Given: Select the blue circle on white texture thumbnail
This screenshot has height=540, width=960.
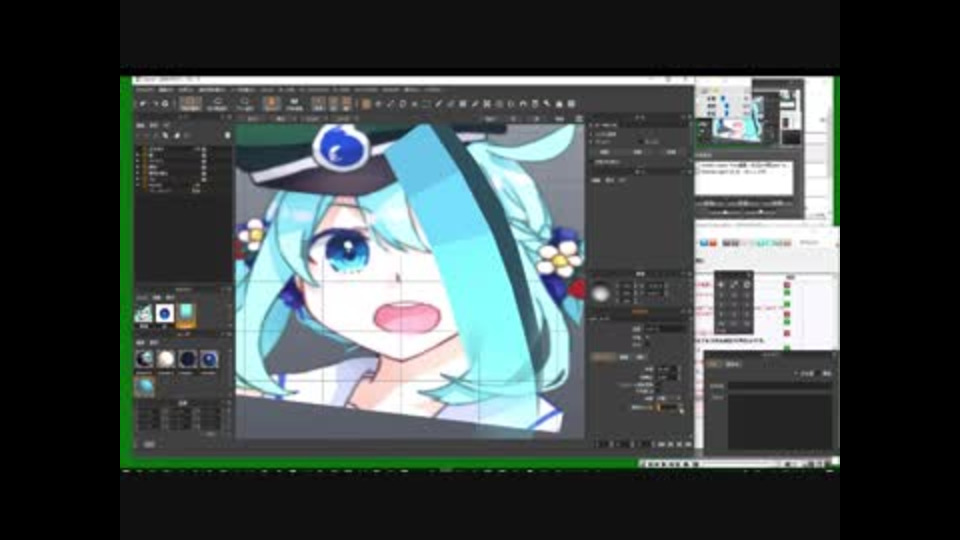Looking at the screenshot, I should pos(165,314).
